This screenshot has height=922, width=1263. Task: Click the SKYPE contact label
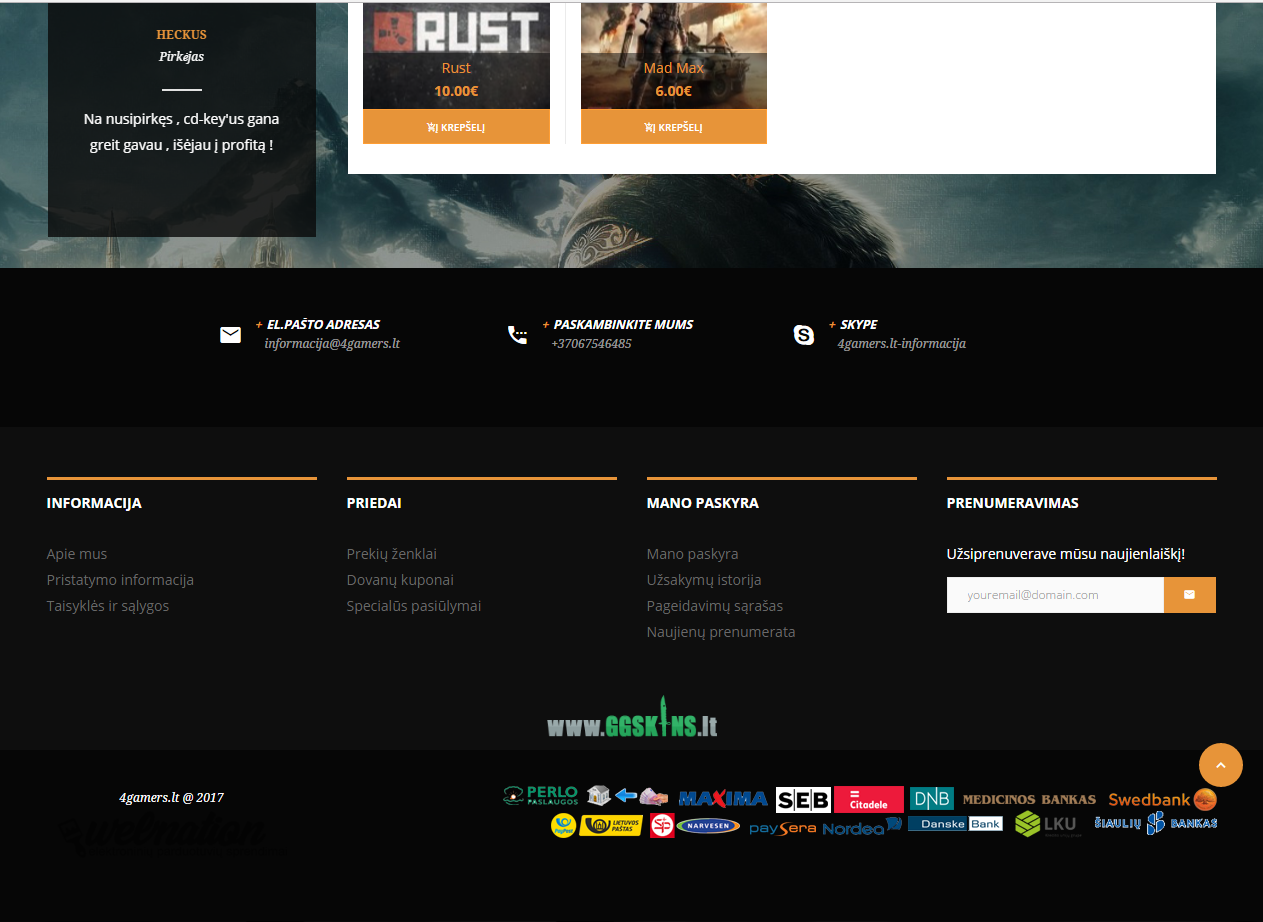click(x=859, y=325)
